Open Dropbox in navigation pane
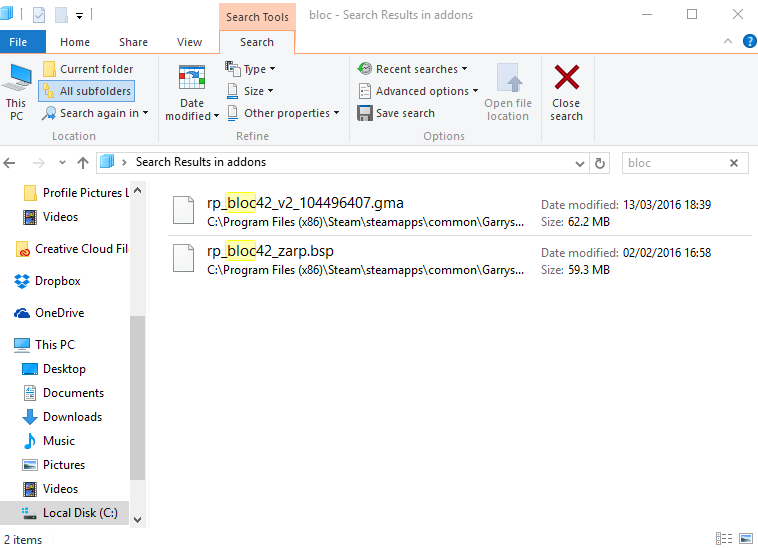 (48, 281)
